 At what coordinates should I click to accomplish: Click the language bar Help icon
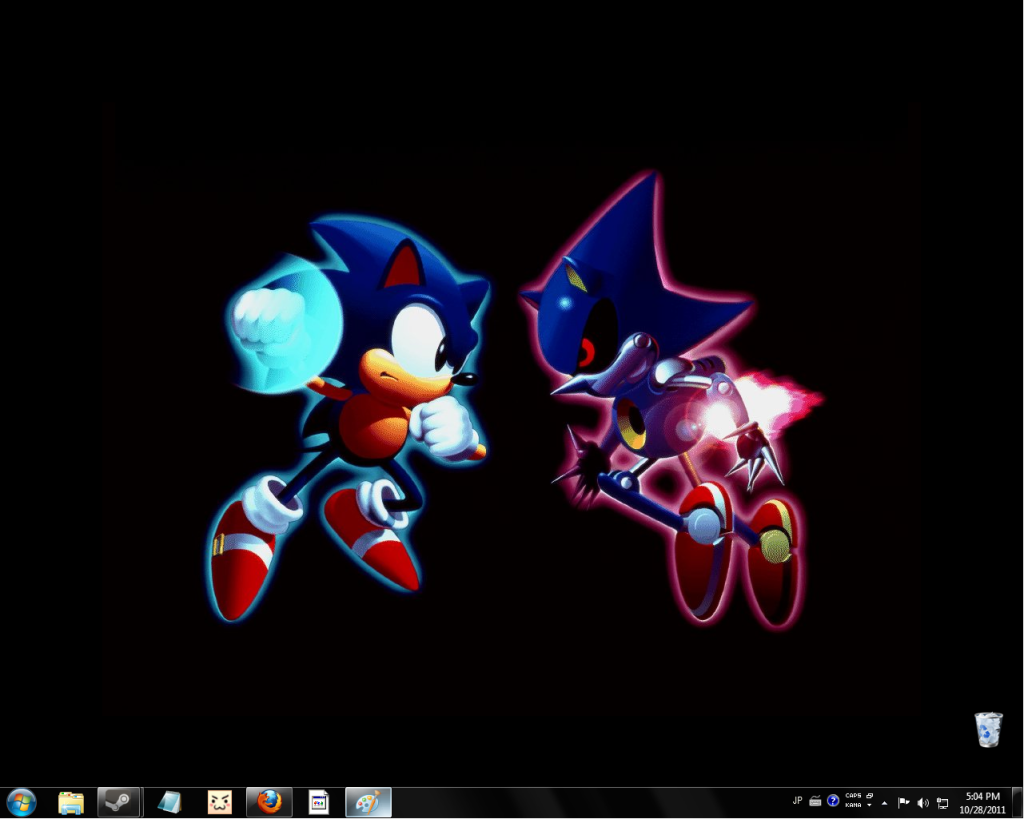coord(833,801)
